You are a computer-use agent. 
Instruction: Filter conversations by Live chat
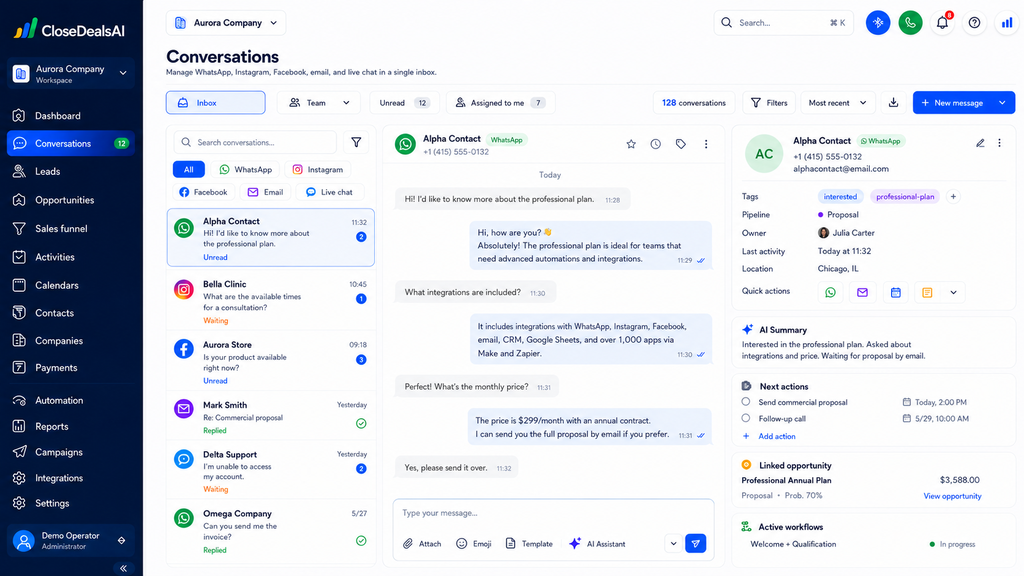tap(329, 192)
